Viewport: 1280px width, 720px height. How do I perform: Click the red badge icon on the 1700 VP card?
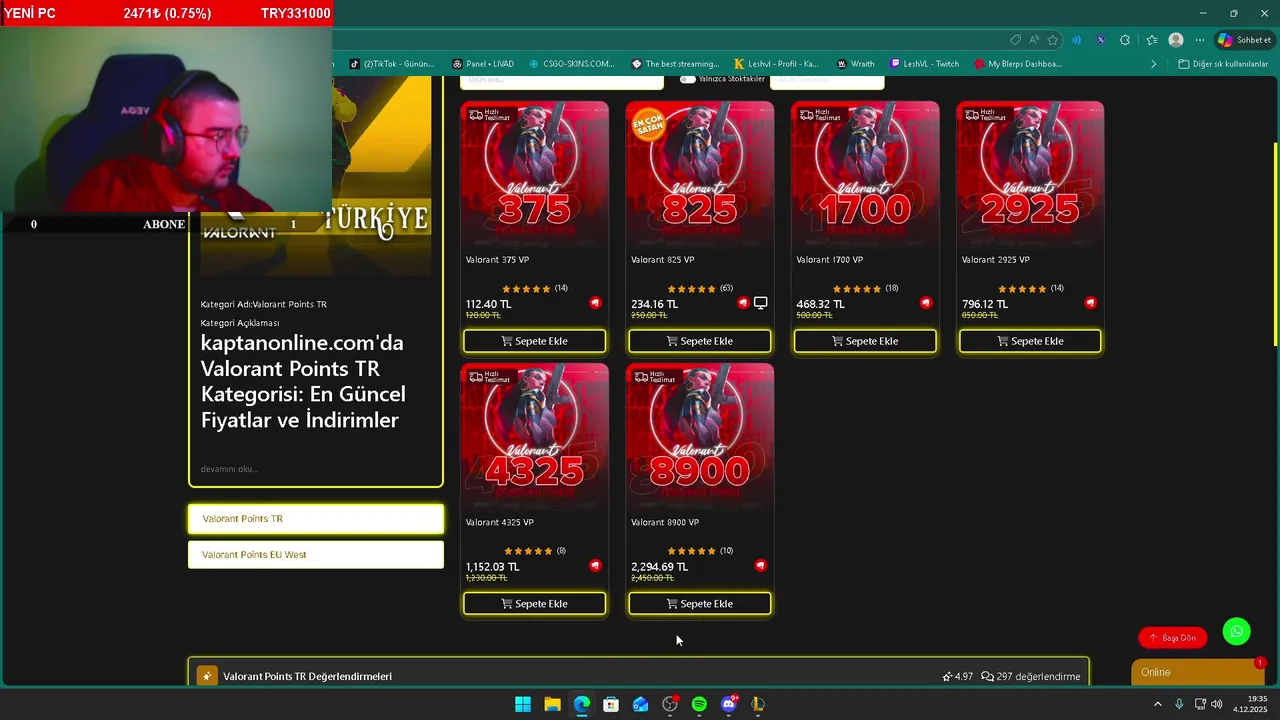[x=926, y=303]
